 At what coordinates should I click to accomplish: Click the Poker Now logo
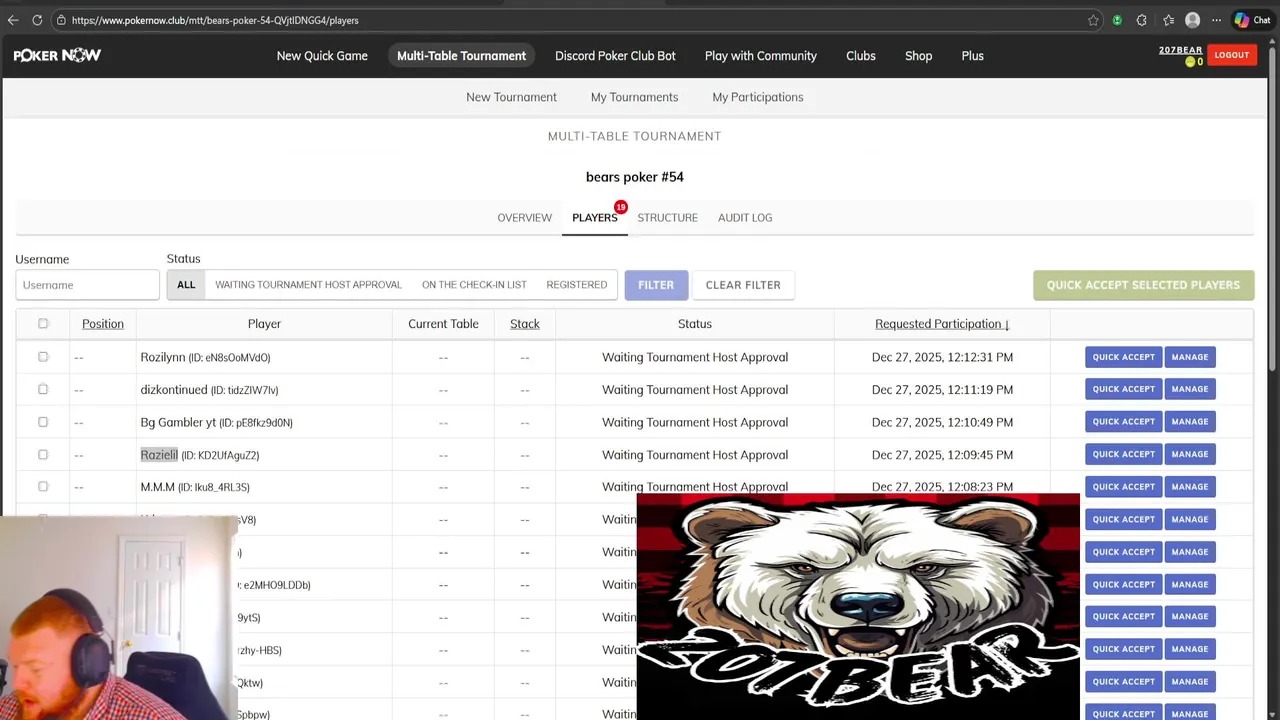(57, 56)
